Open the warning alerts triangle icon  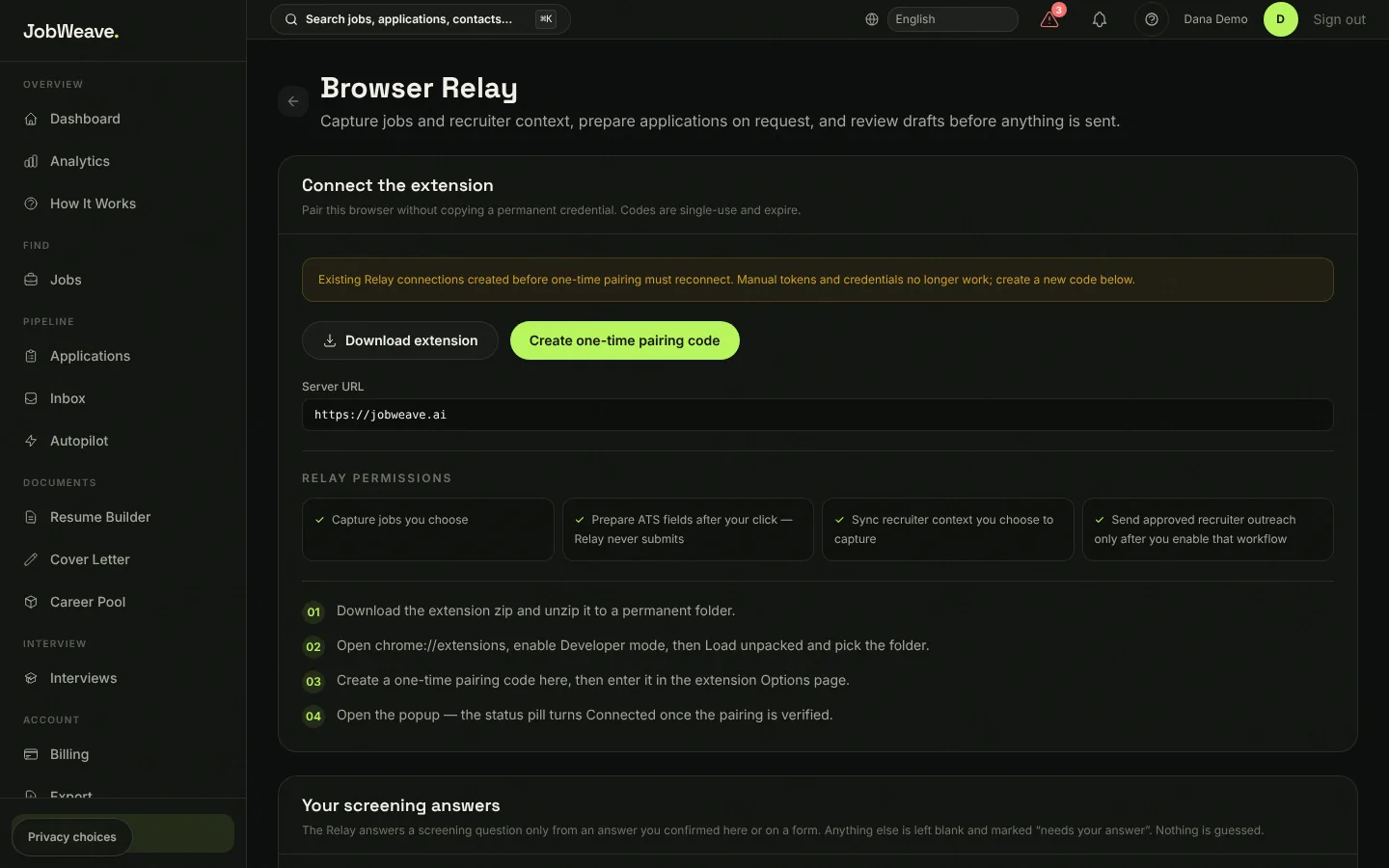(x=1049, y=19)
